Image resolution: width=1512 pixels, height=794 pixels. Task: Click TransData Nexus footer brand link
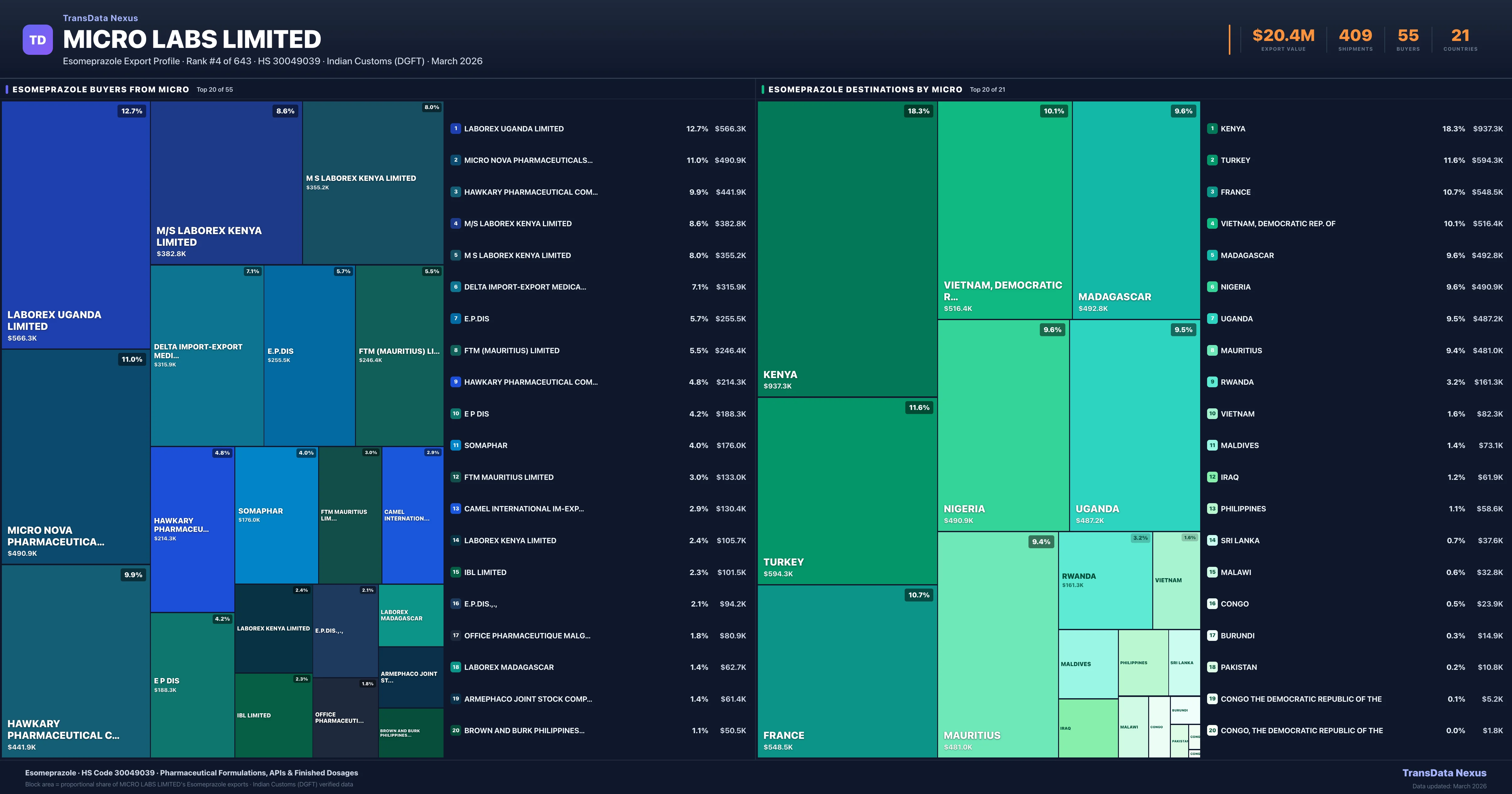click(x=1444, y=773)
